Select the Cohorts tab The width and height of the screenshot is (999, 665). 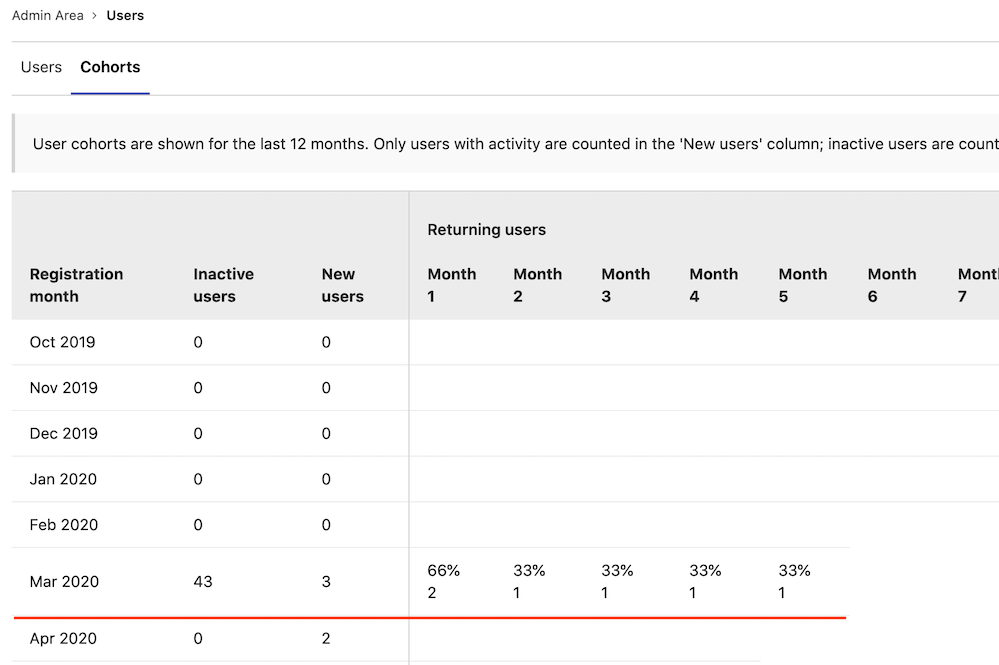tap(110, 68)
